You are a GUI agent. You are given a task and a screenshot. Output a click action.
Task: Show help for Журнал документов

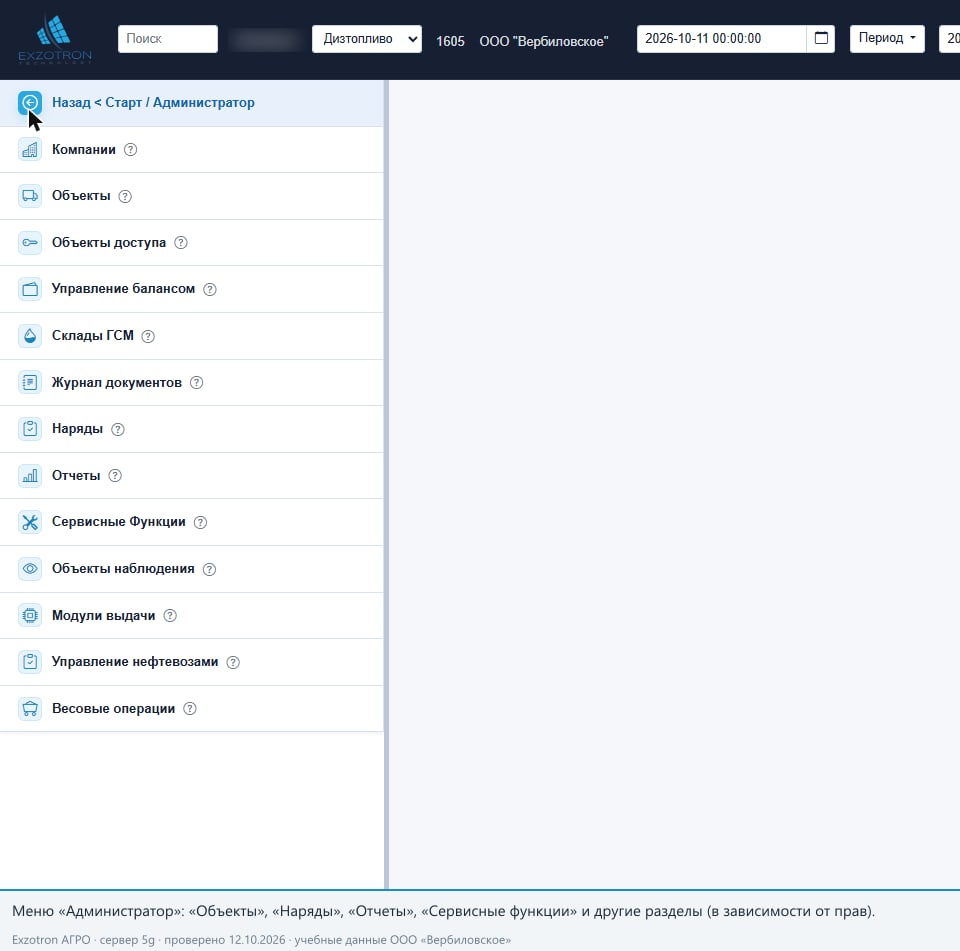coord(196,383)
